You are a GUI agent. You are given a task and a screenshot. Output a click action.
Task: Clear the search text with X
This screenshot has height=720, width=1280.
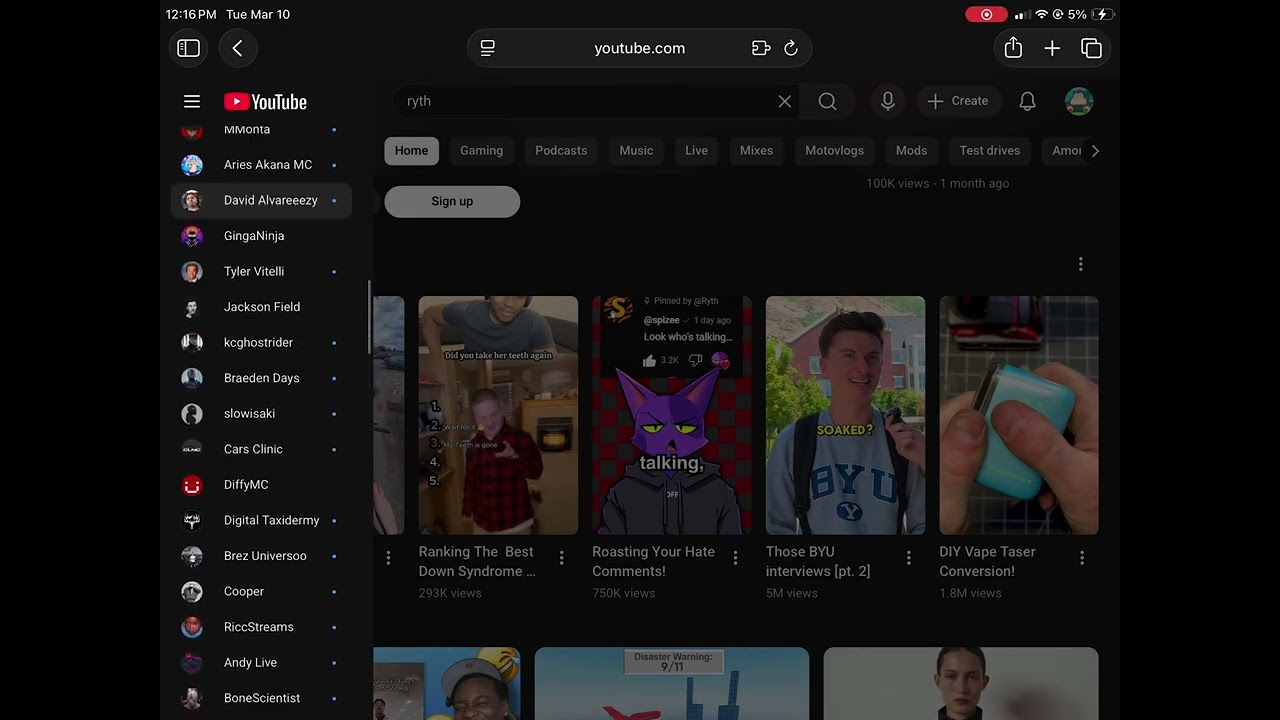click(x=785, y=101)
